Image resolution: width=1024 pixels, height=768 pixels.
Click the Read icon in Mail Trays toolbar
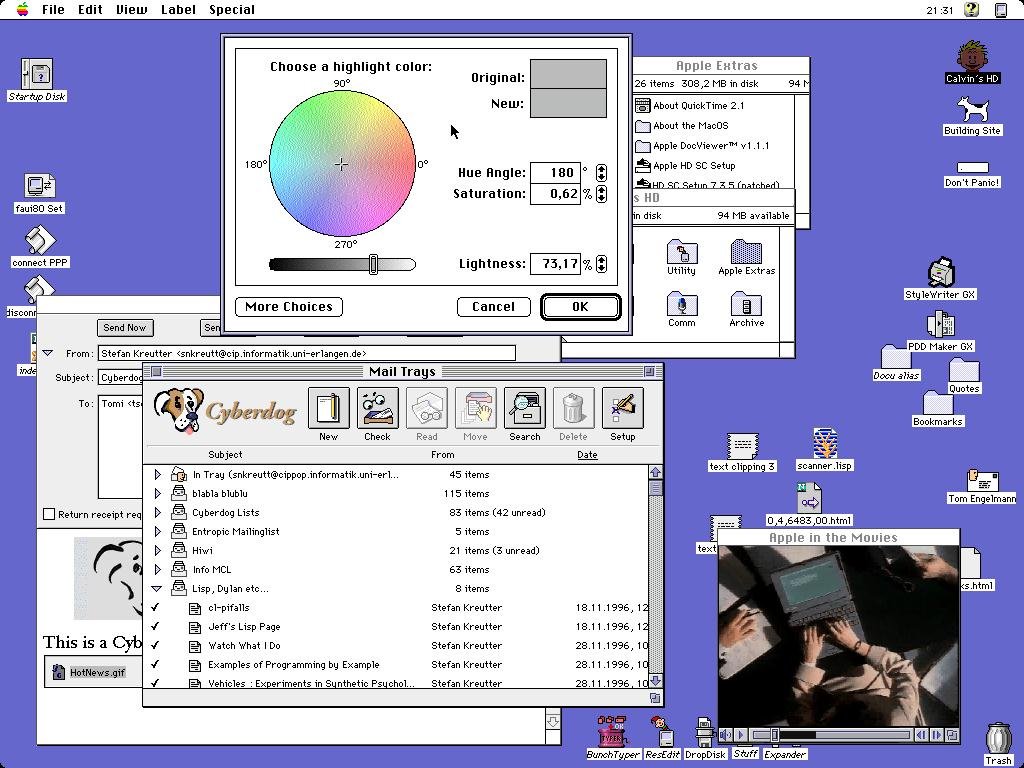click(x=426, y=409)
